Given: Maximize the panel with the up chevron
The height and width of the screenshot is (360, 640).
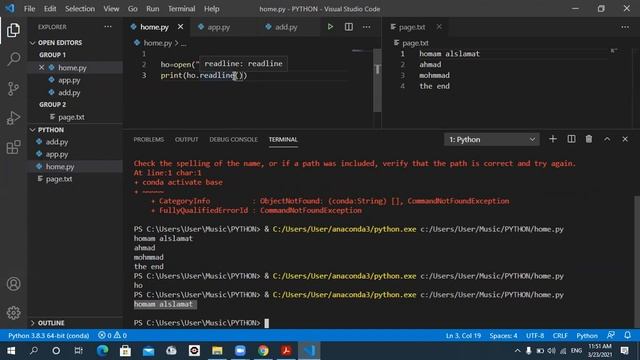Looking at the screenshot, I should 607,139.
